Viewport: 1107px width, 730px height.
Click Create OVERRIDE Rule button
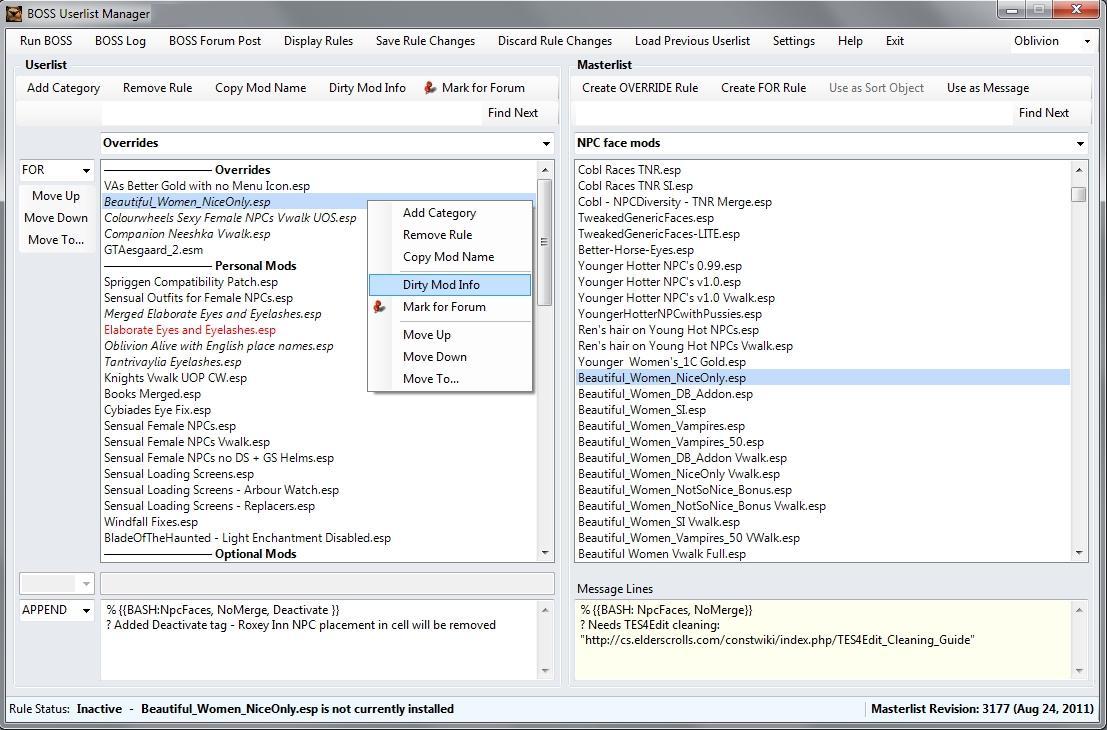coord(640,88)
